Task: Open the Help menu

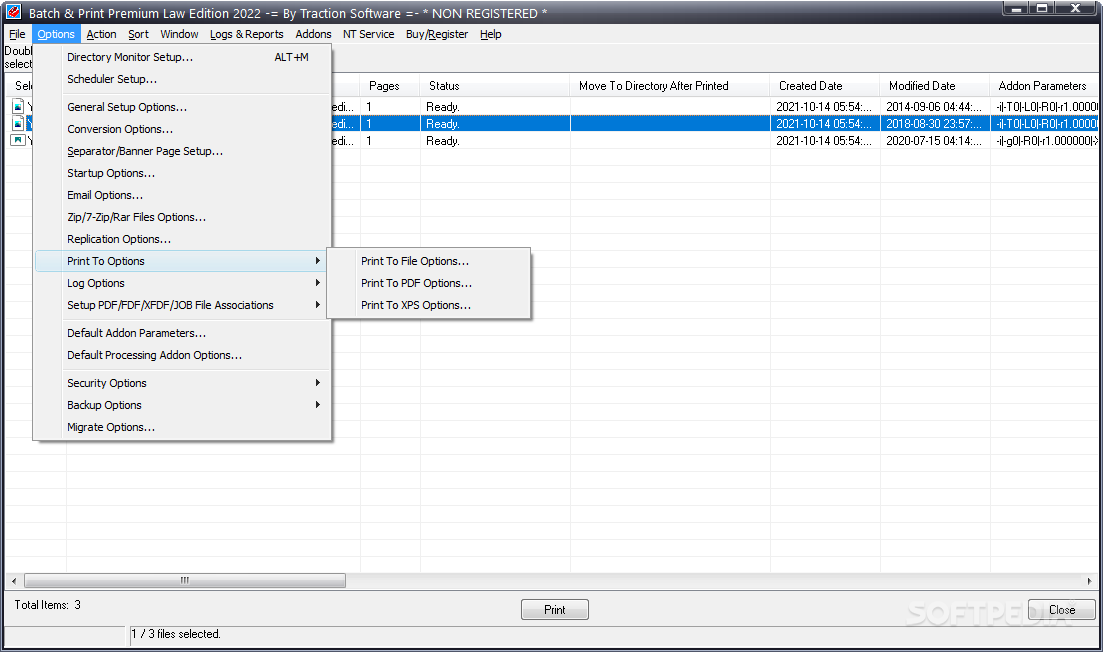Action: (490, 34)
